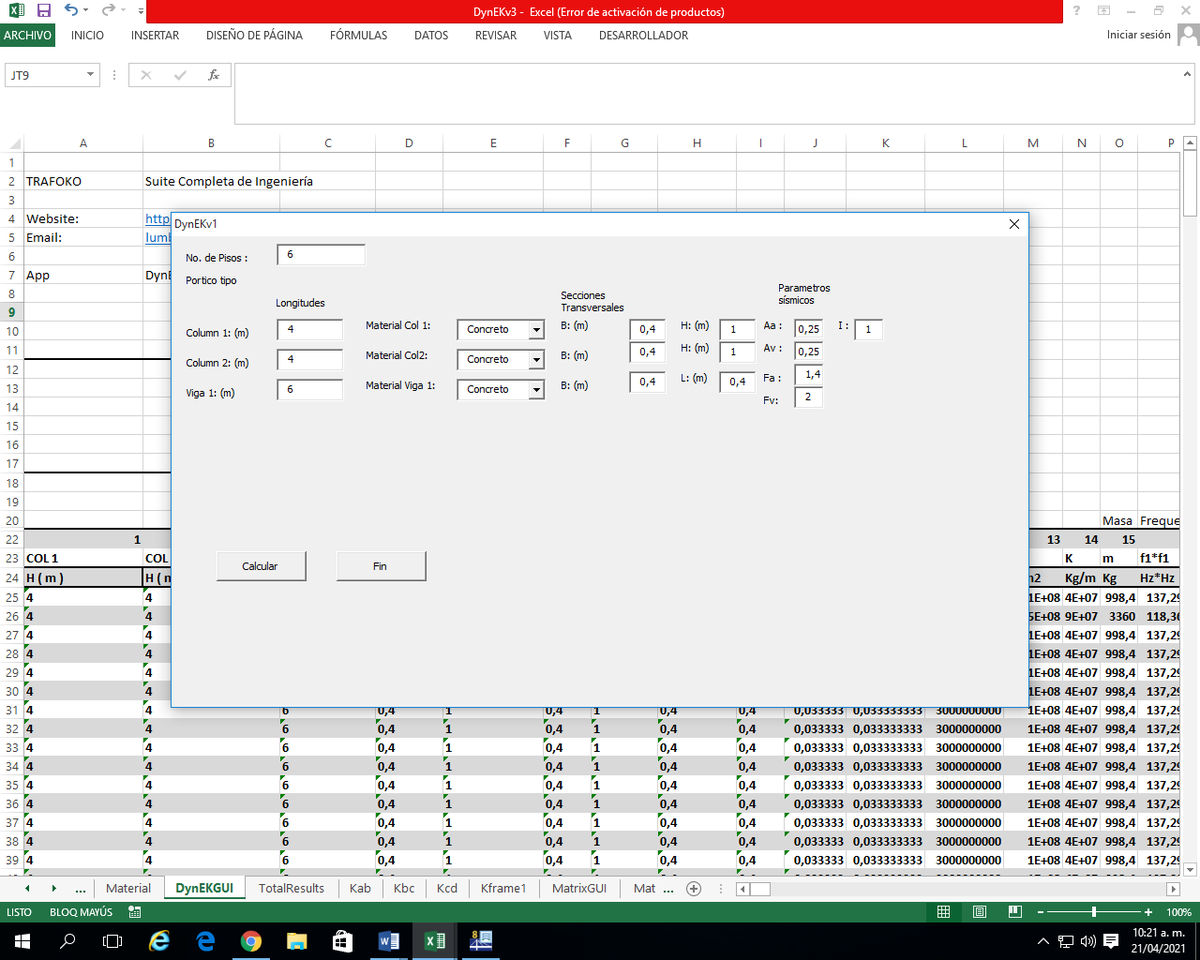
Task: Open Task View on the taskbar
Action: coord(113,941)
